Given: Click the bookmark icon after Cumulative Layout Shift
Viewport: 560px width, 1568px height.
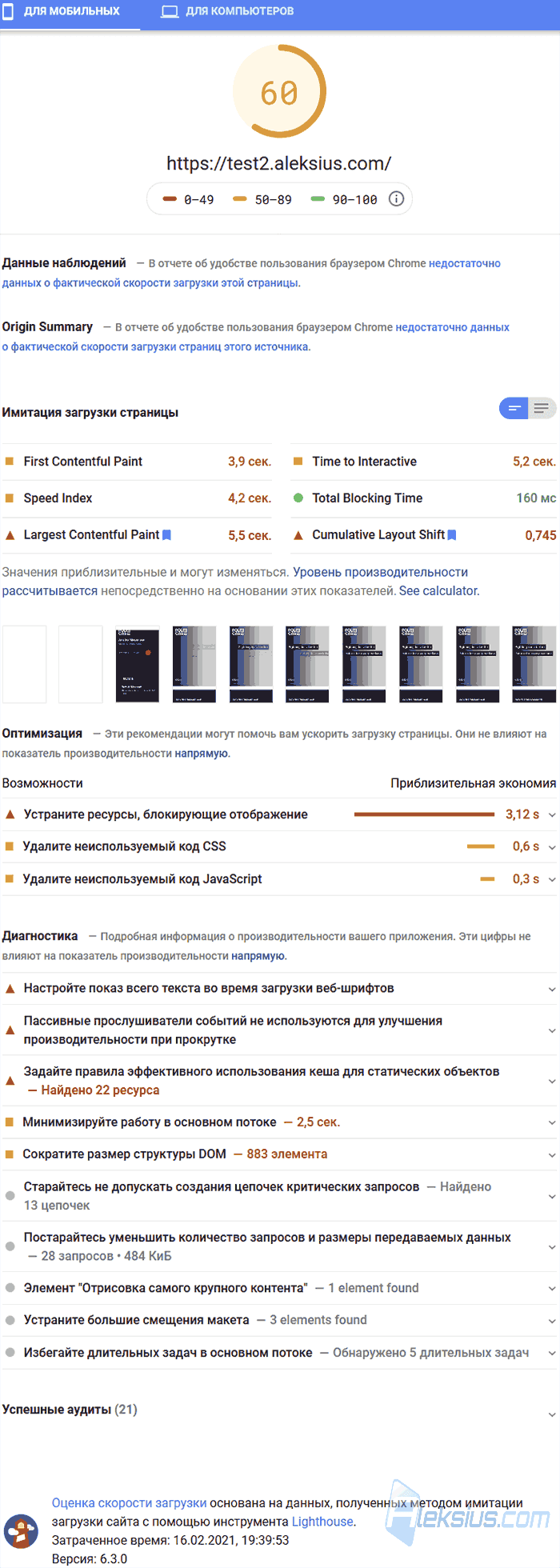Looking at the screenshot, I should [451, 535].
